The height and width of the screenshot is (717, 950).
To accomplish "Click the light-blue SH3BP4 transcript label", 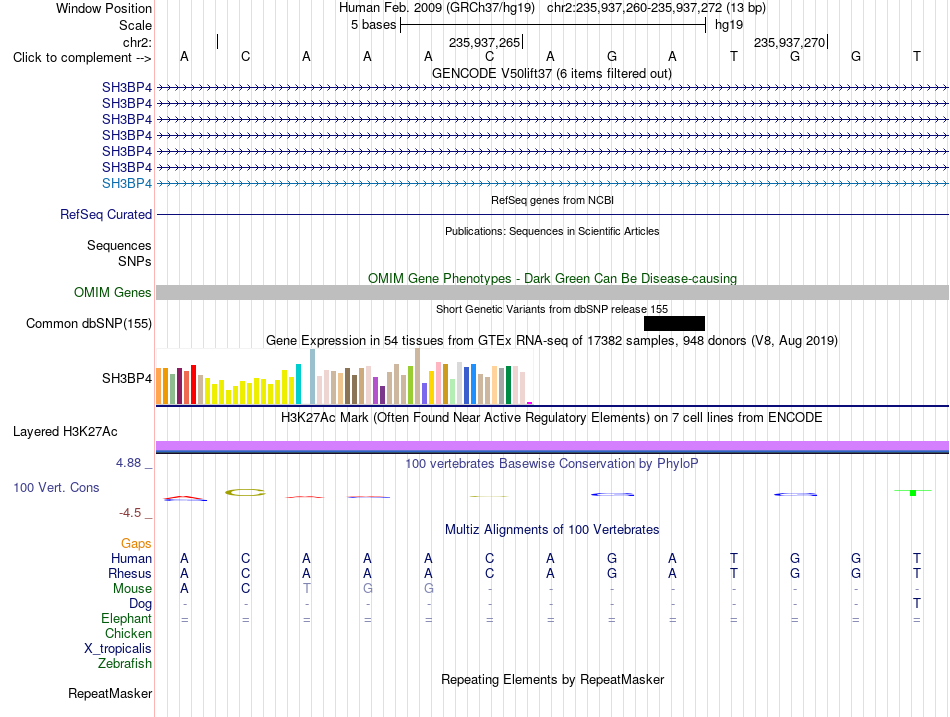I will [x=127, y=183].
